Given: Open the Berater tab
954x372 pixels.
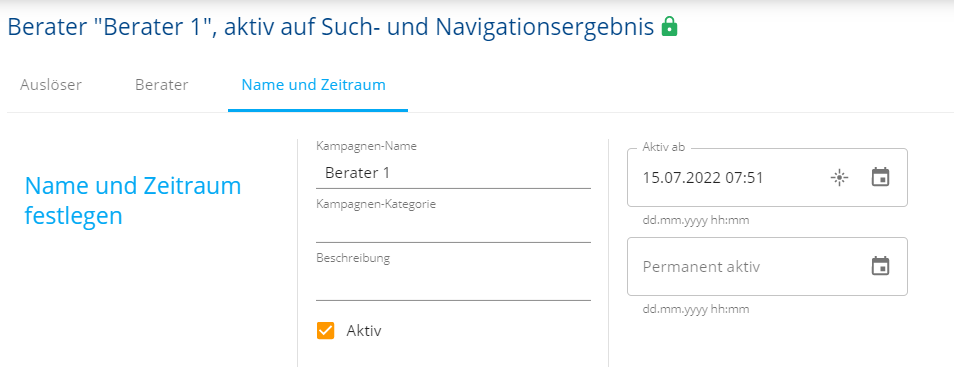Looking at the screenshot, I should pos(162,85).
